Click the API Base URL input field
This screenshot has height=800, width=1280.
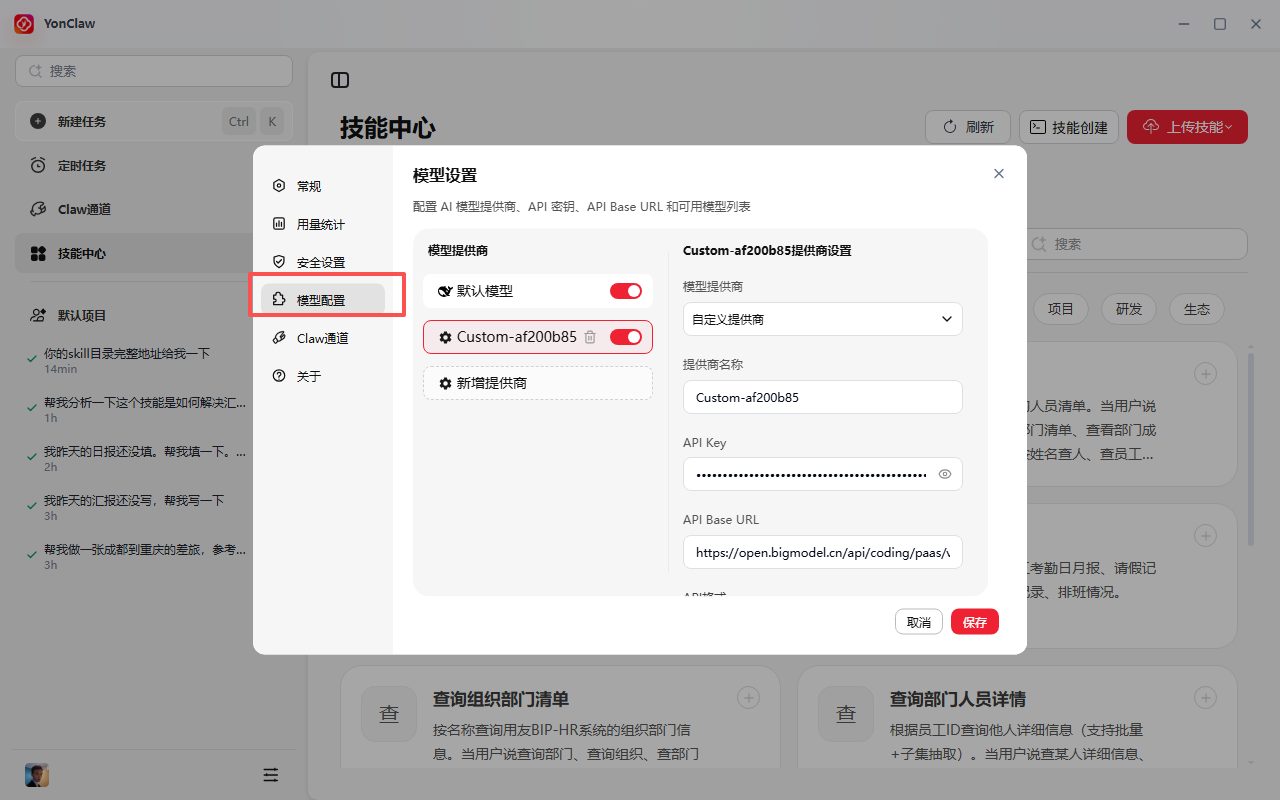pos(823,552)
